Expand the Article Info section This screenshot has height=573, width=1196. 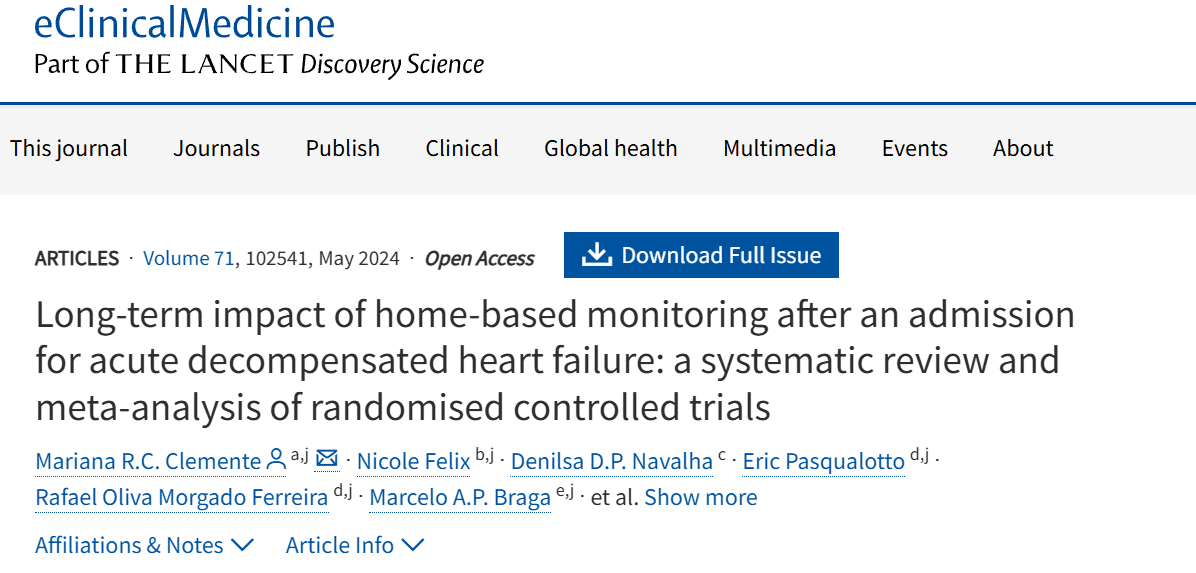click(354, 545)
